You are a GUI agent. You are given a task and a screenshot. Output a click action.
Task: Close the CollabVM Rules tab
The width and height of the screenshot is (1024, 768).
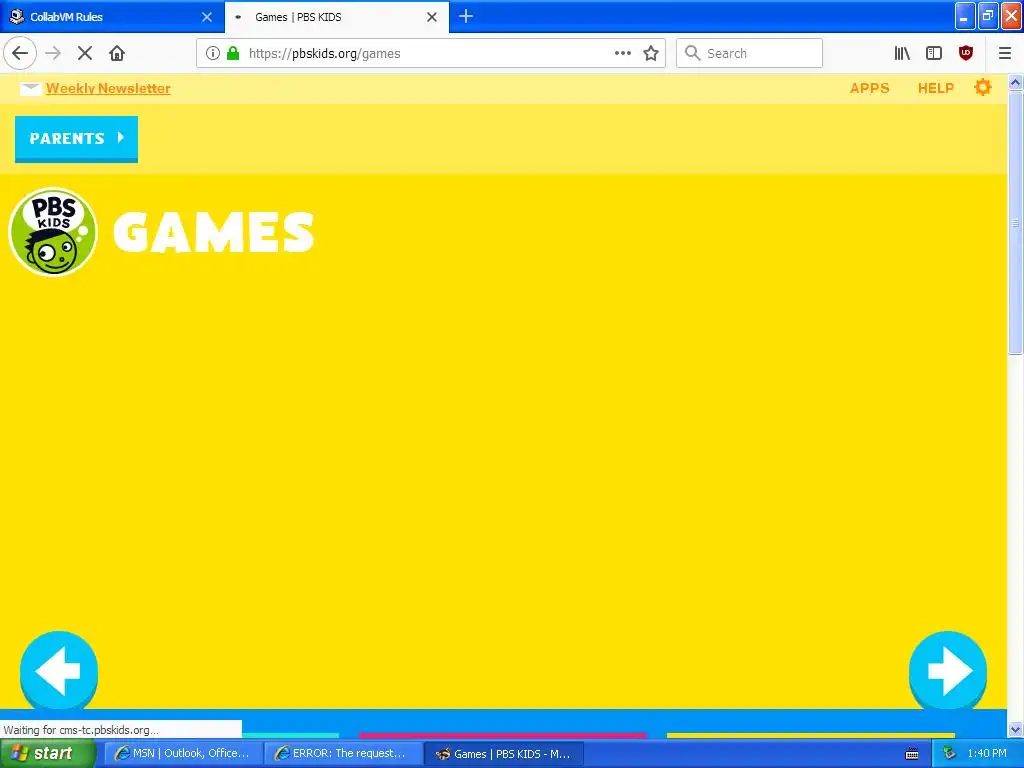[x=207, y=17]
